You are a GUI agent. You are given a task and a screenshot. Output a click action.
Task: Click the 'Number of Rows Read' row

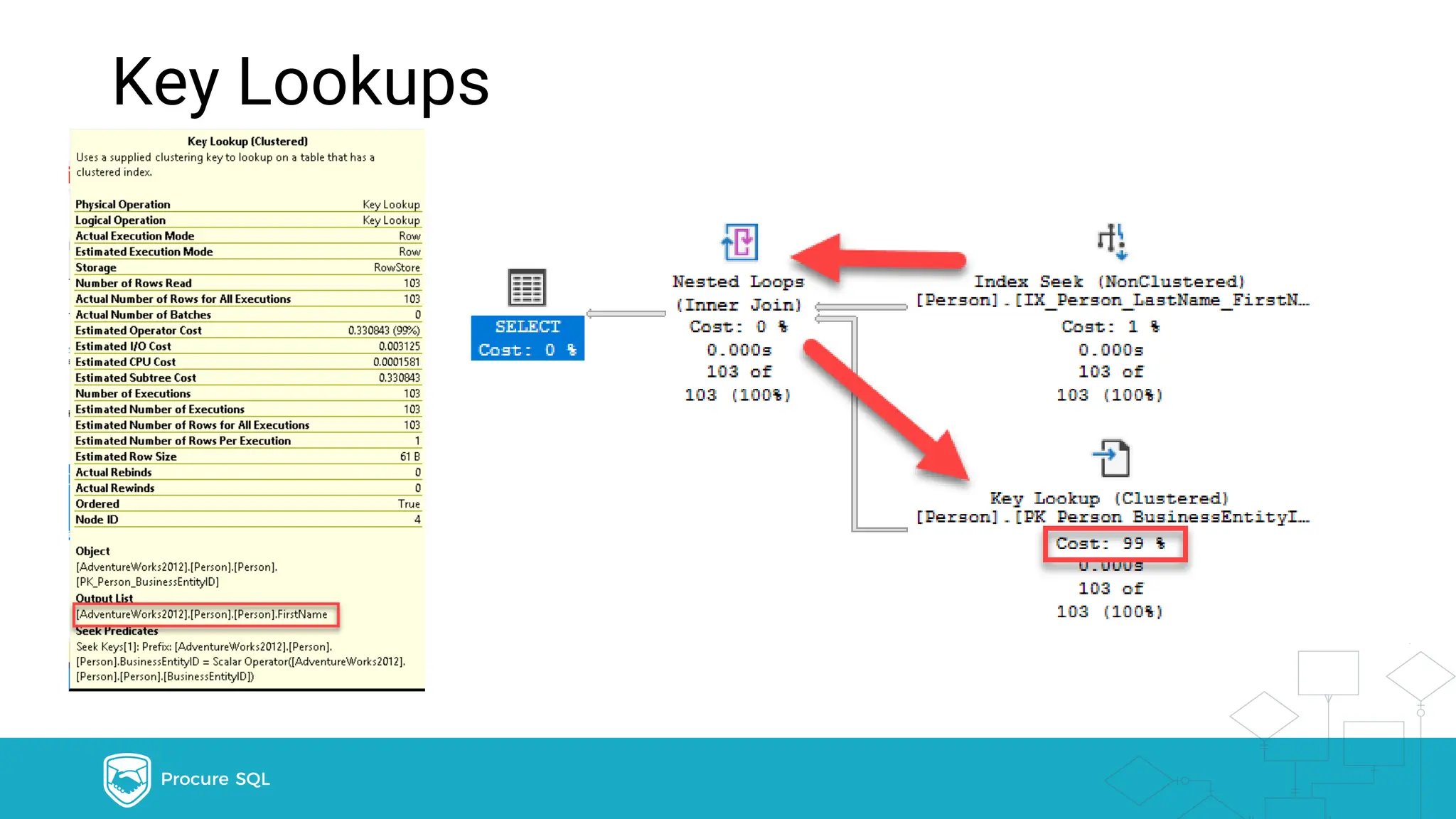tap(247, 283)
